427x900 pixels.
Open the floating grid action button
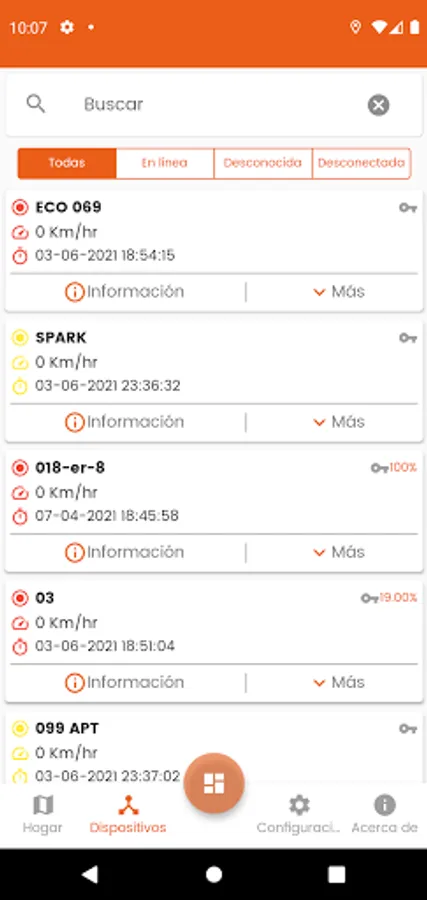pos(214,783)
